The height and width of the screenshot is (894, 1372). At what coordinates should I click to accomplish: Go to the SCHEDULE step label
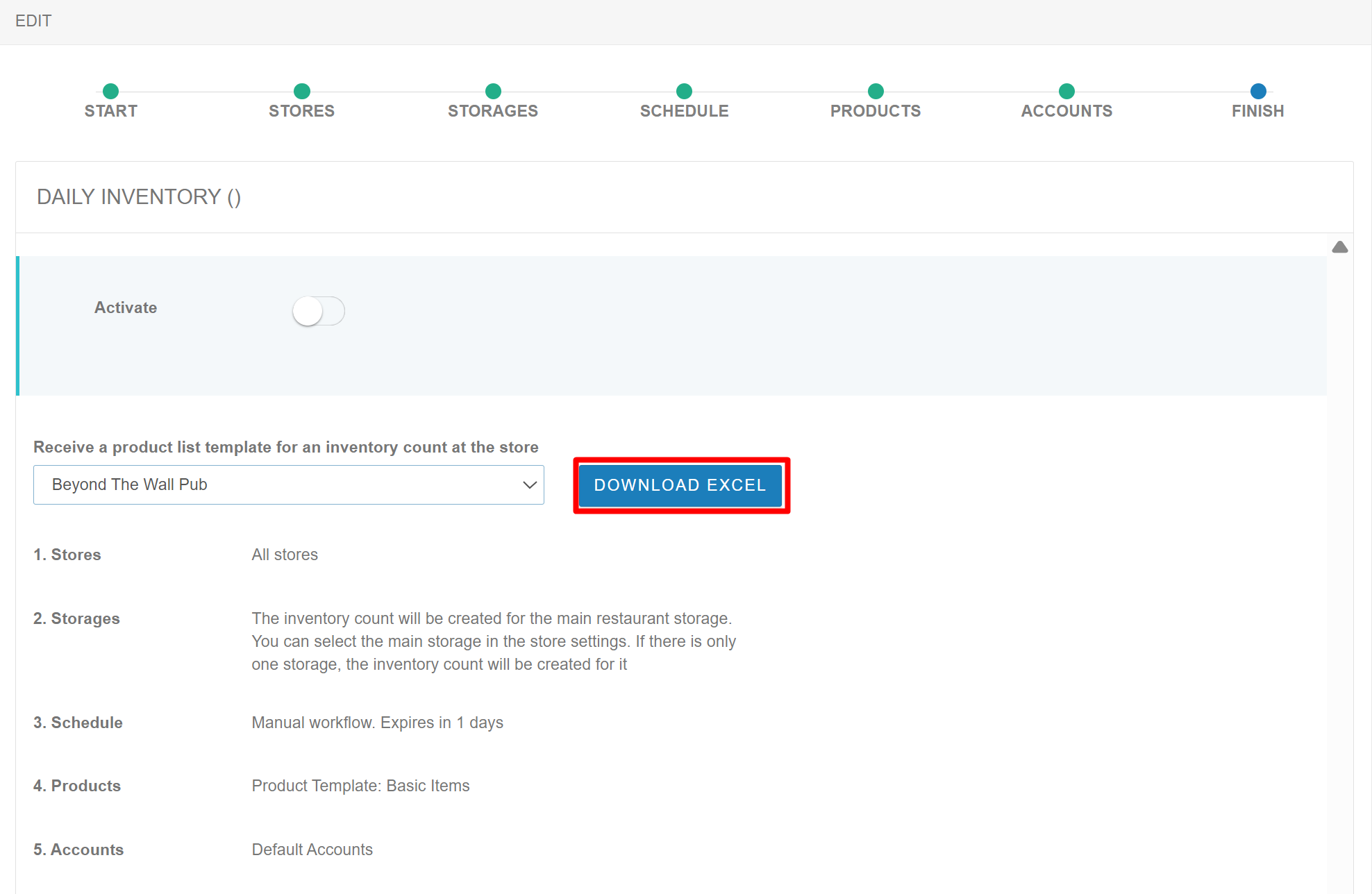(x=684, y=111)
